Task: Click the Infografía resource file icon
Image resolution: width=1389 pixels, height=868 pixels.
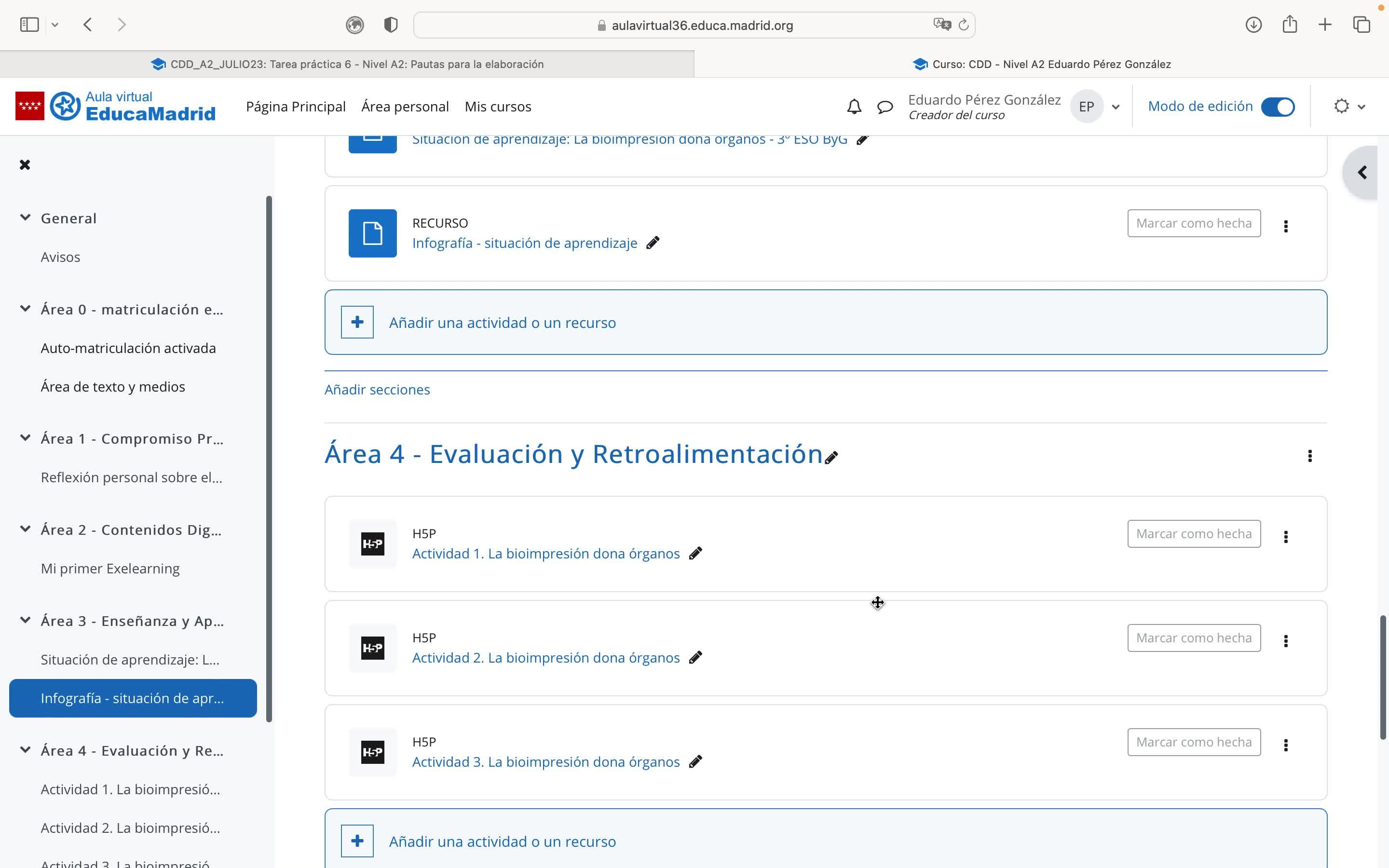Action: 372,234
